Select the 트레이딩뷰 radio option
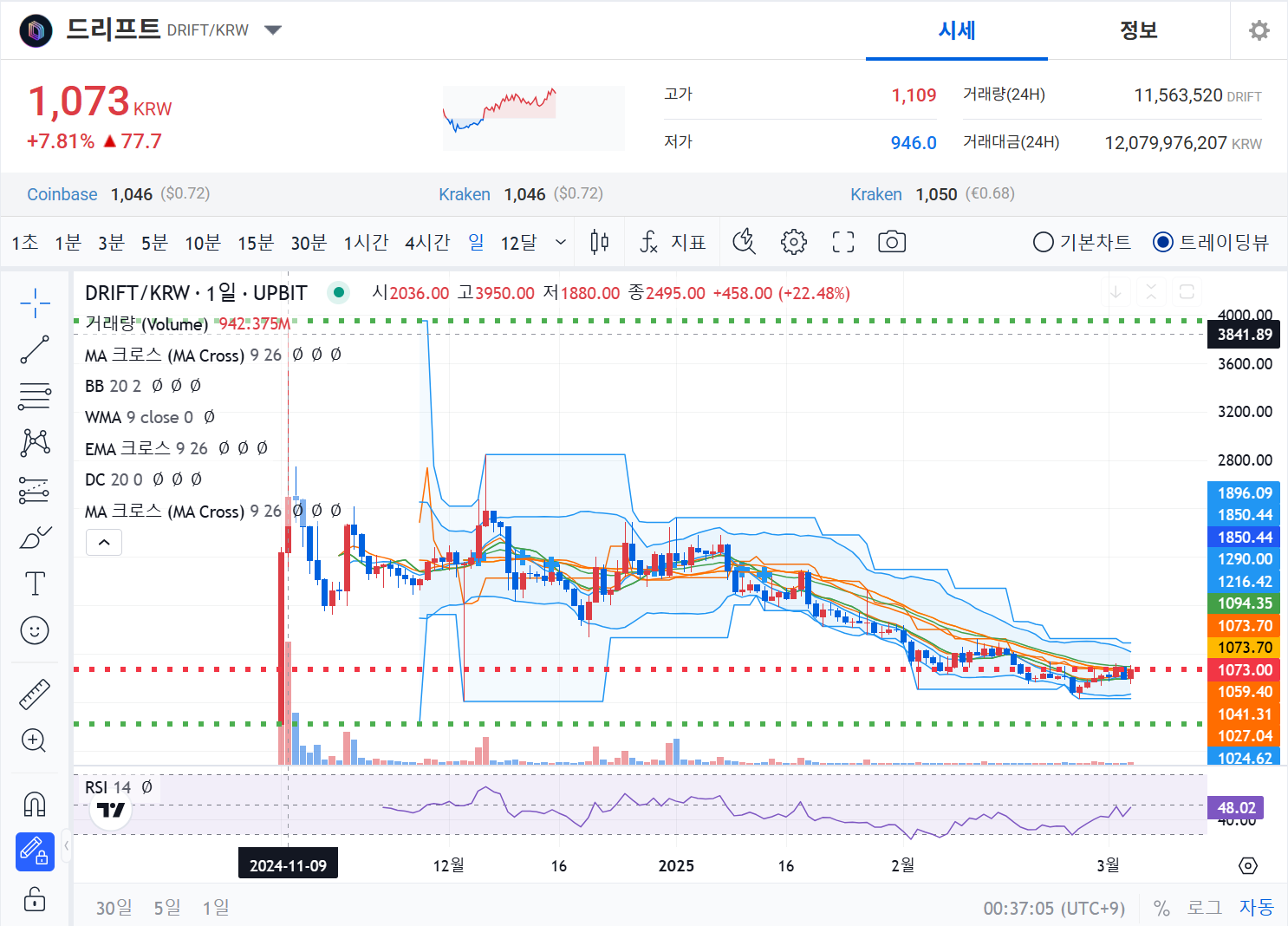Screen dimensions: 1288x926 [1210, 242]
